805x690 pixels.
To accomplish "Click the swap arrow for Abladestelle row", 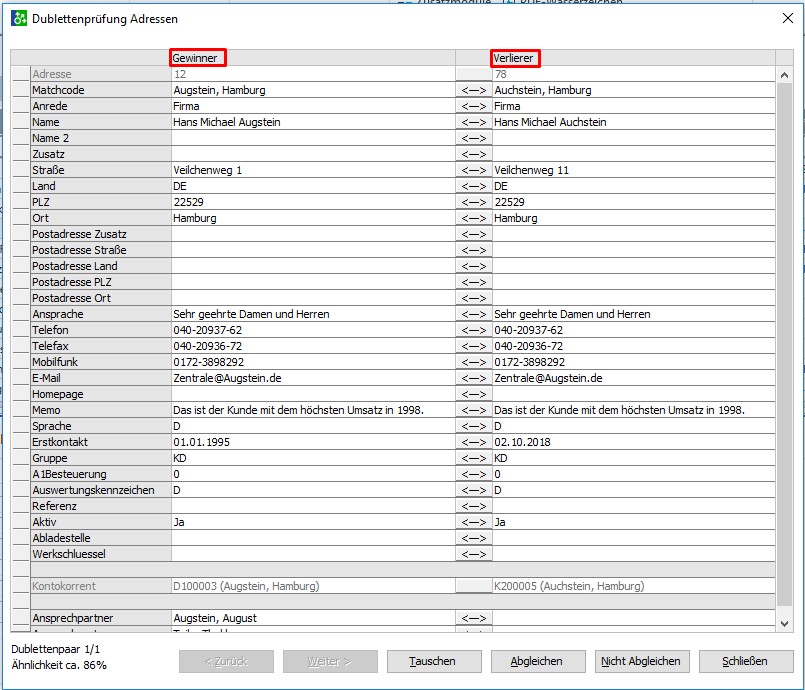I will (473, 538).
